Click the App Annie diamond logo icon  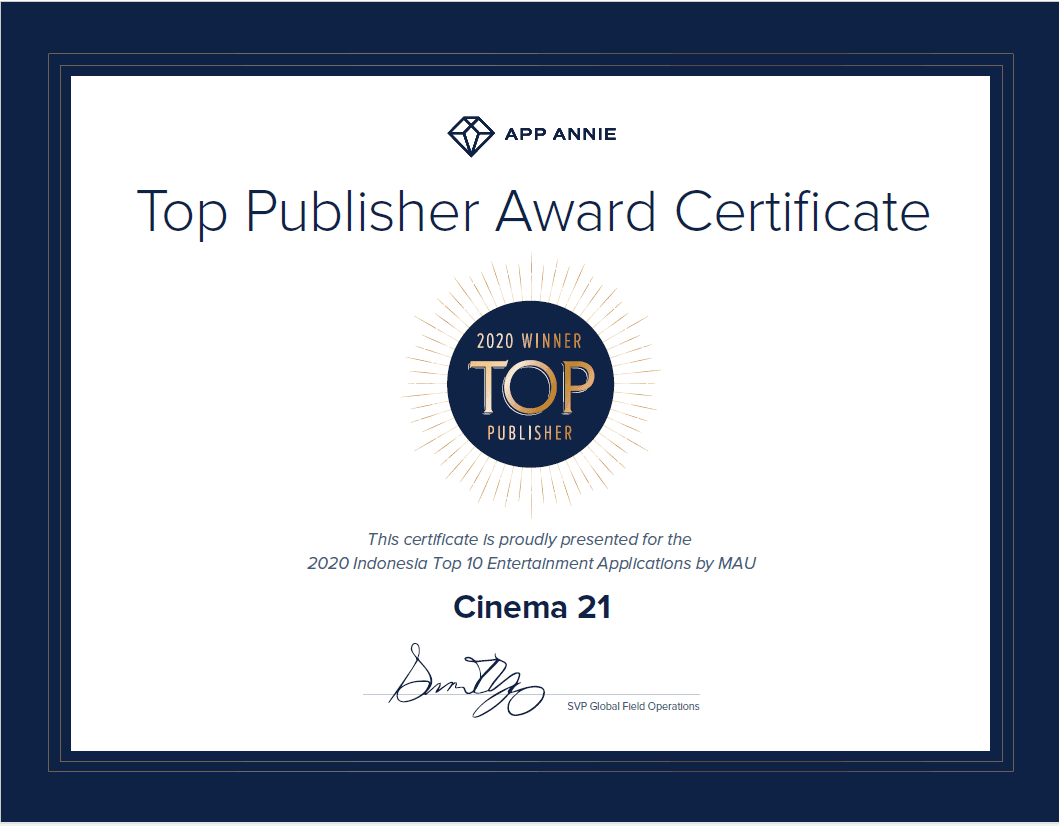470,135
